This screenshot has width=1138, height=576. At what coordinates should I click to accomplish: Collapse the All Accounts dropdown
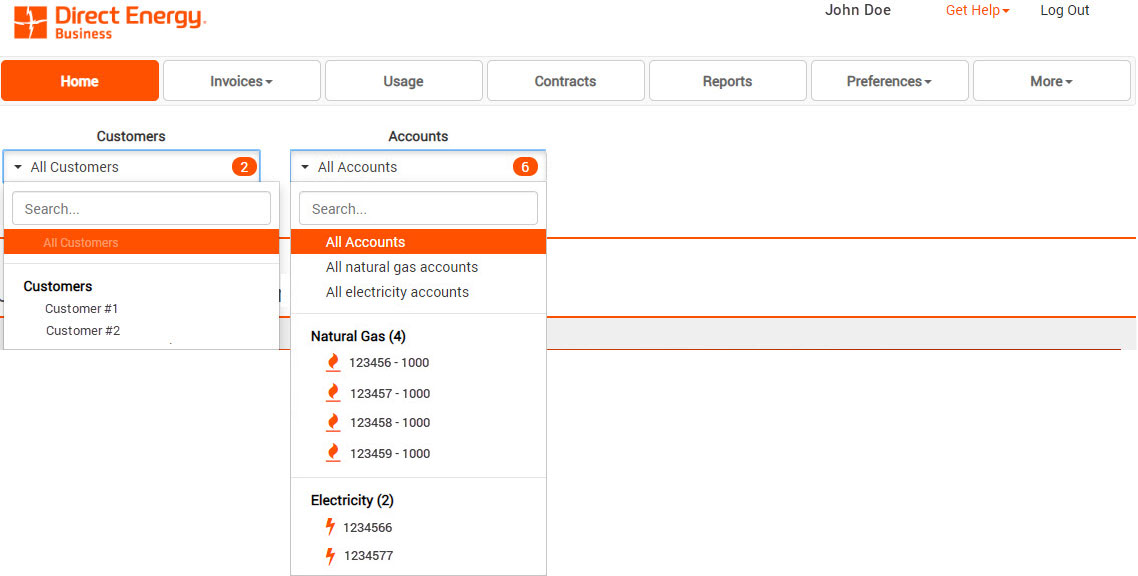[x=418, y=167]
